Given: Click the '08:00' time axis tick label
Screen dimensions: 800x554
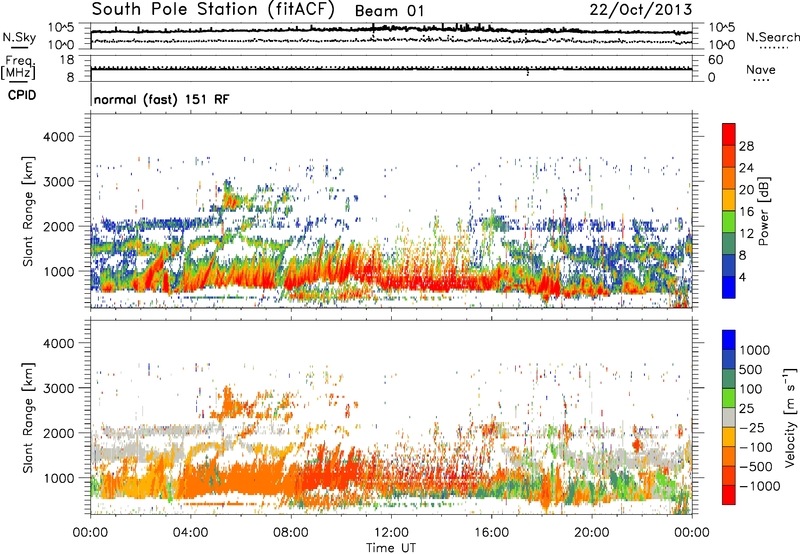Looking at the screenshot, I should tap(290, 533).
